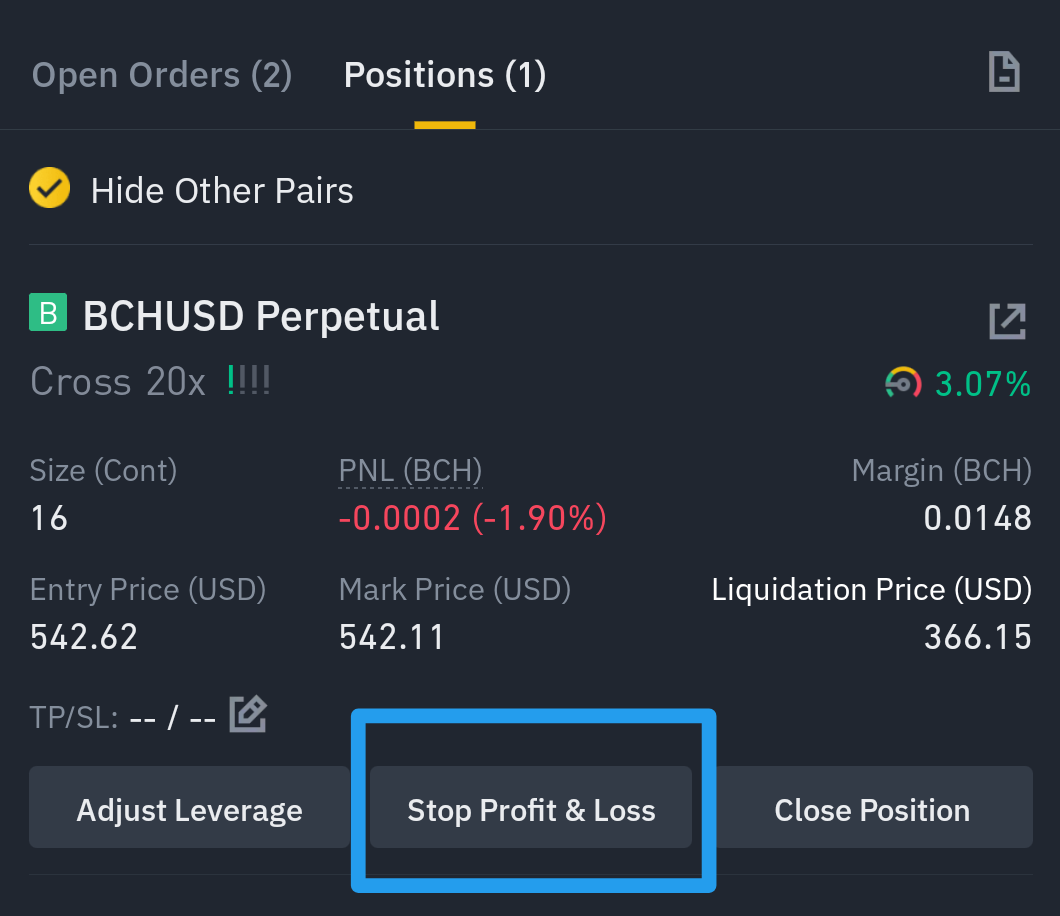This screenshot has height=916, width=1060.
Task: Click Close Position button
Action: click(872, 807)
